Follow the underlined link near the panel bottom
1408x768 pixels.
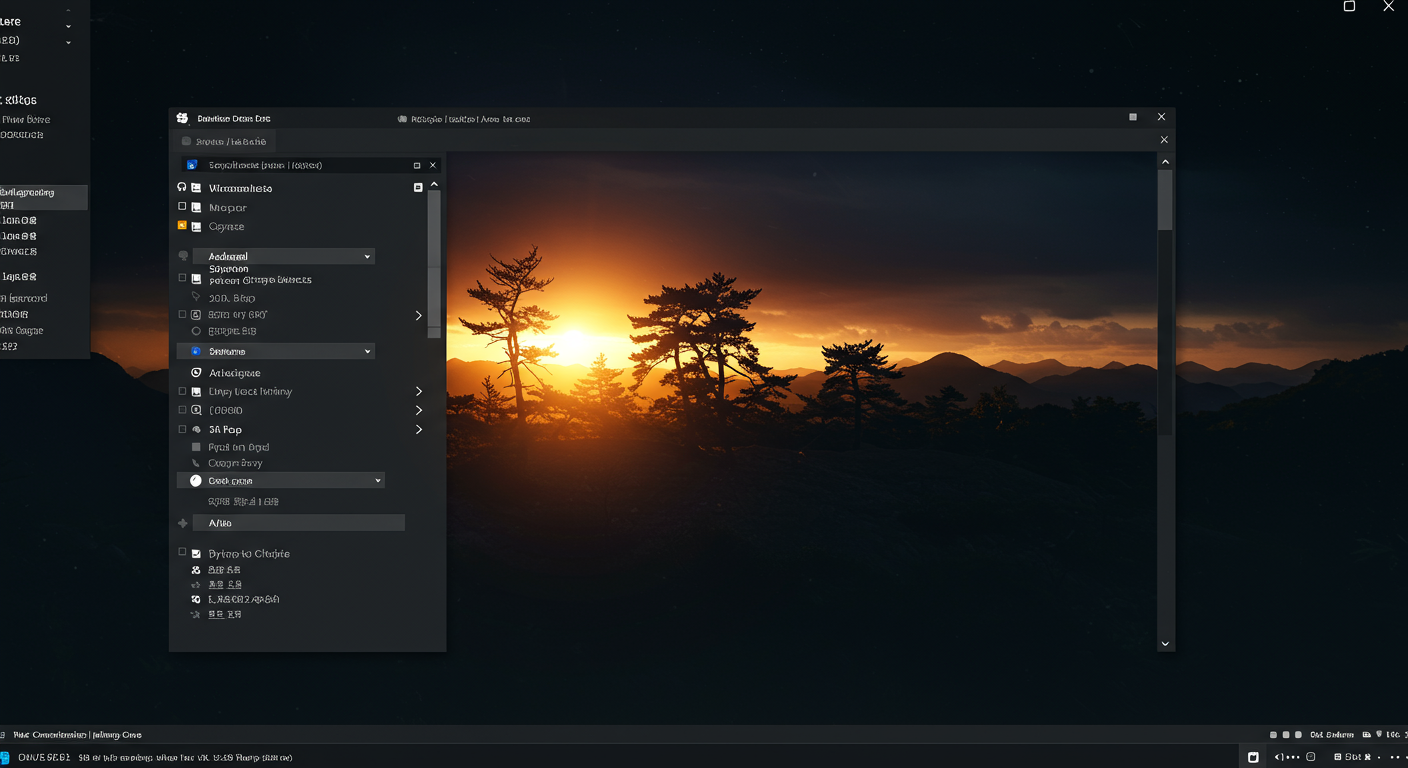(x=225, y=584)
